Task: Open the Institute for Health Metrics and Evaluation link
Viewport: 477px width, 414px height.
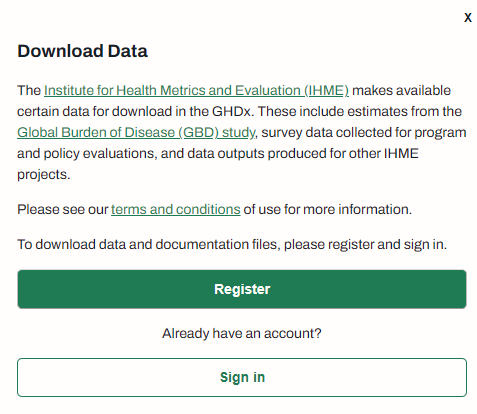Action: (x=196, y=90)
